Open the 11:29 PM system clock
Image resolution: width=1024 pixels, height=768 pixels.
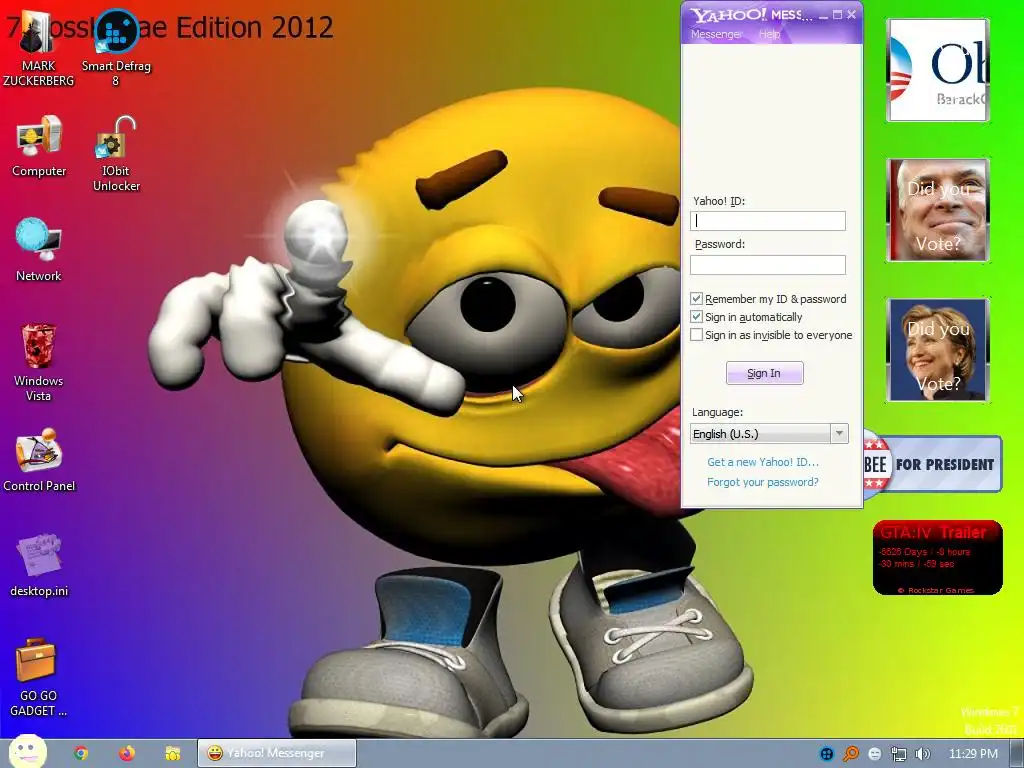click(x=973, y=754)
